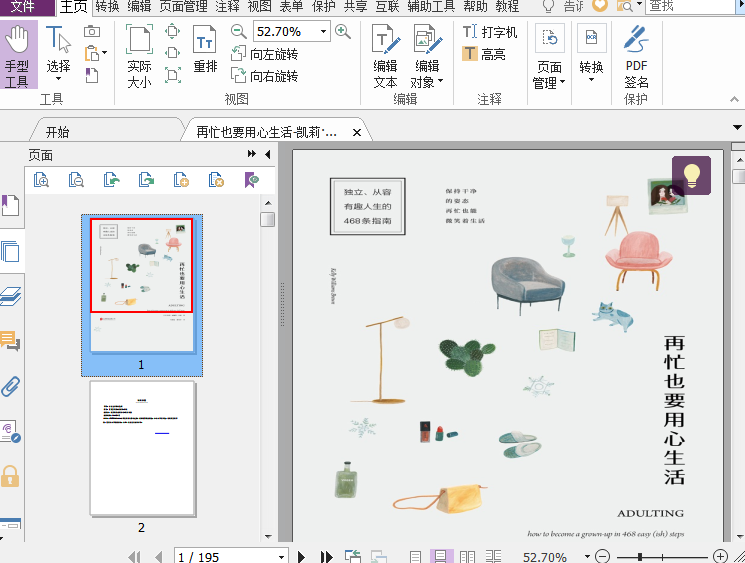Open the Attachments paperclip panel in sidebar
Screen dimensions: 745x563
pyautogui.click(x=11, y=386)
